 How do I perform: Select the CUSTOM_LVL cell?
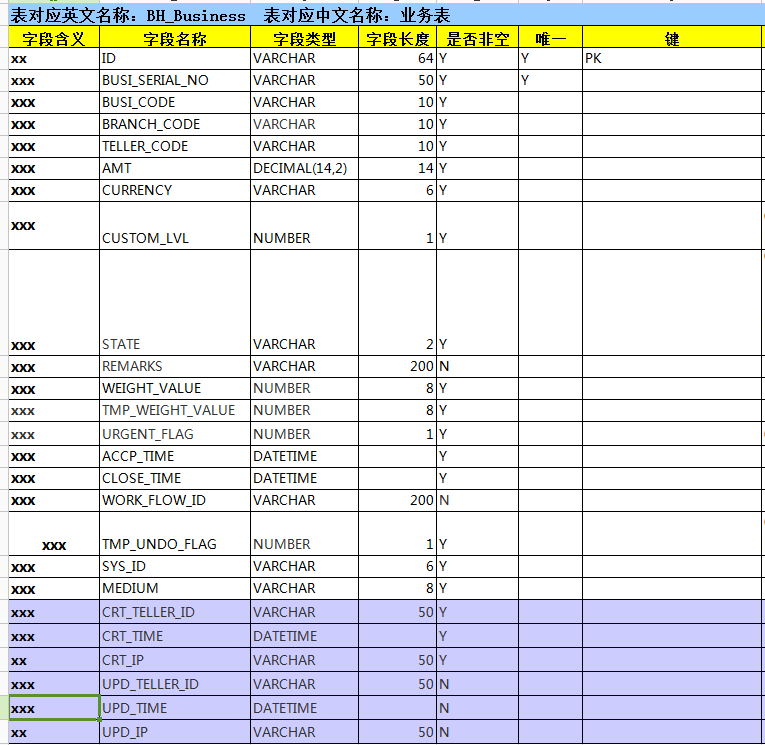click(175, 225)
